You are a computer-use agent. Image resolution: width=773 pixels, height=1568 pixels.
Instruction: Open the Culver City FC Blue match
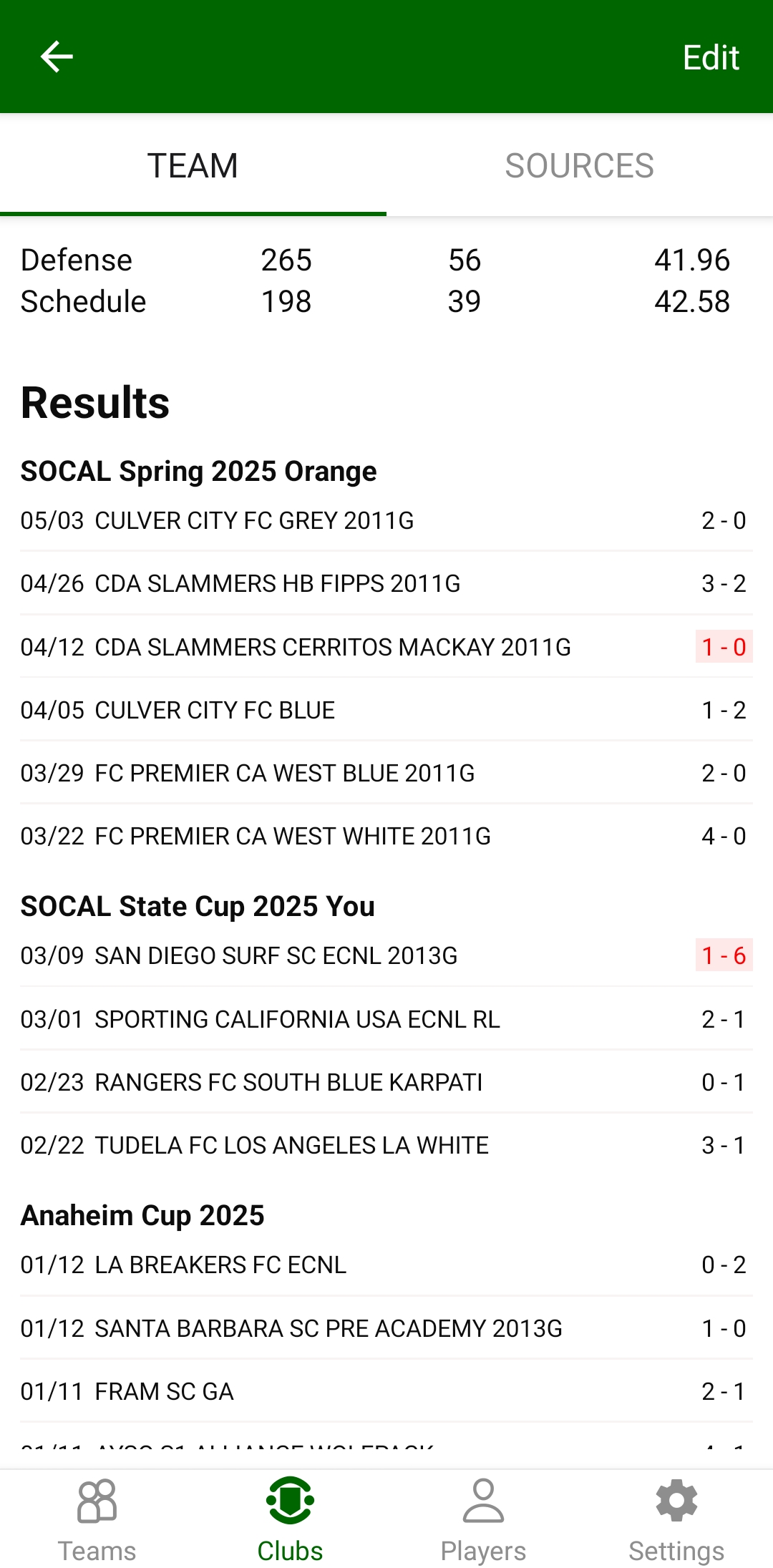[215, 710]
